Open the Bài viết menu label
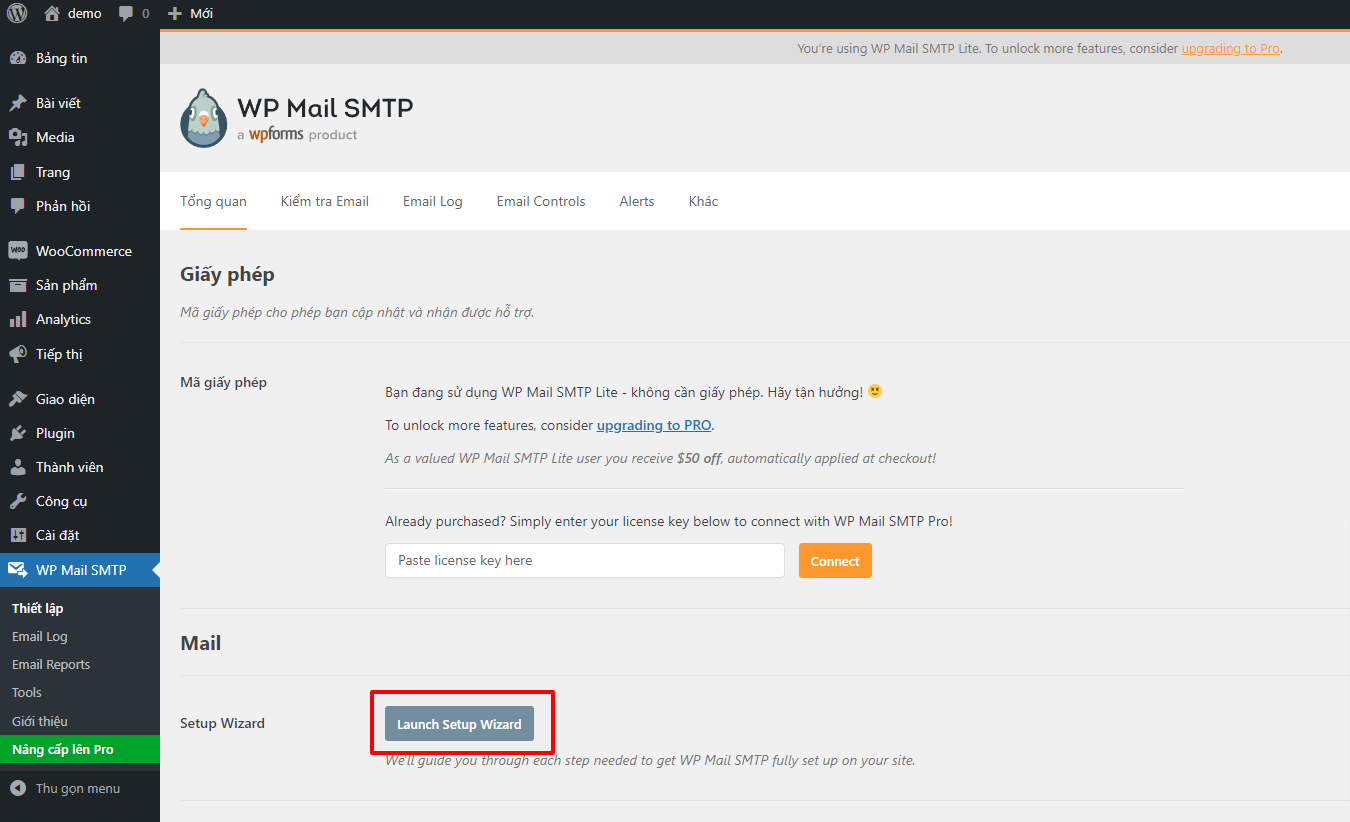The height and width of the screenshot is (822, 1350). [58, 103]
